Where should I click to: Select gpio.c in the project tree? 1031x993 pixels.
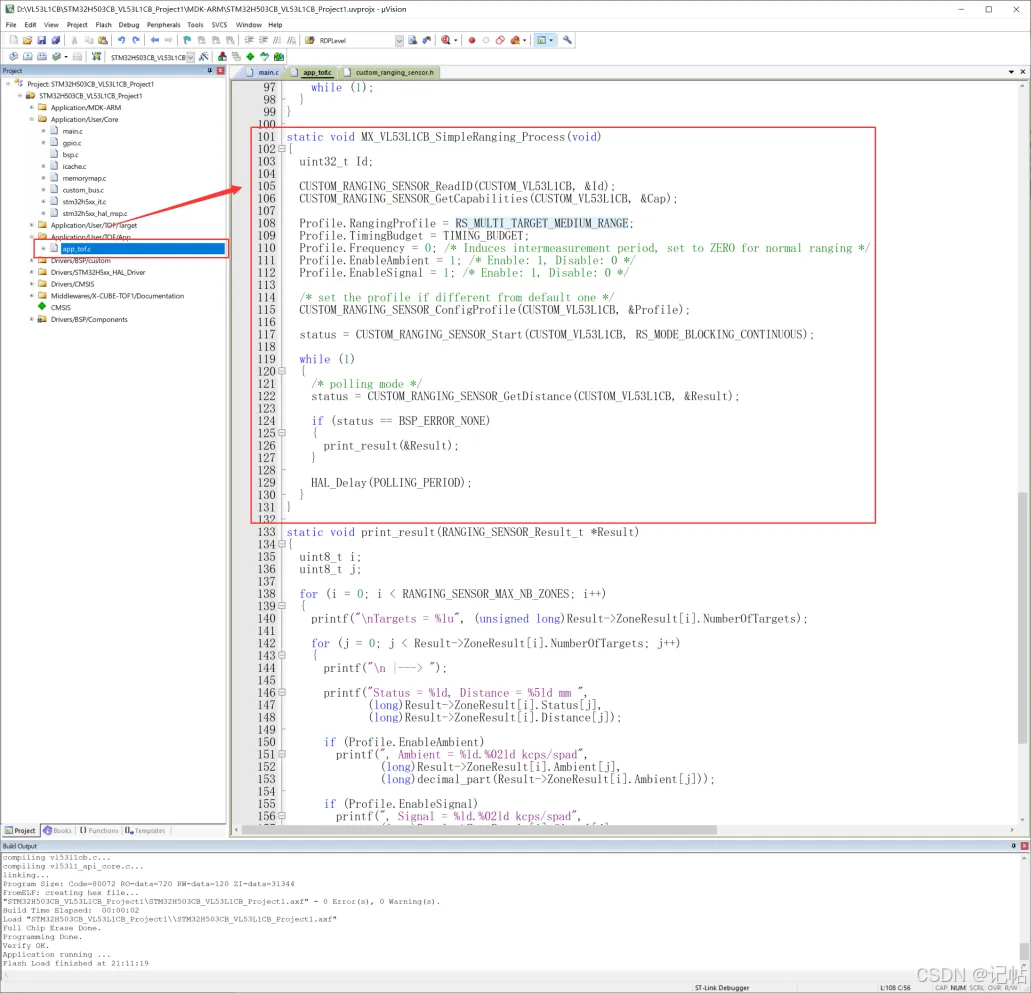click(x=72, y=143)
